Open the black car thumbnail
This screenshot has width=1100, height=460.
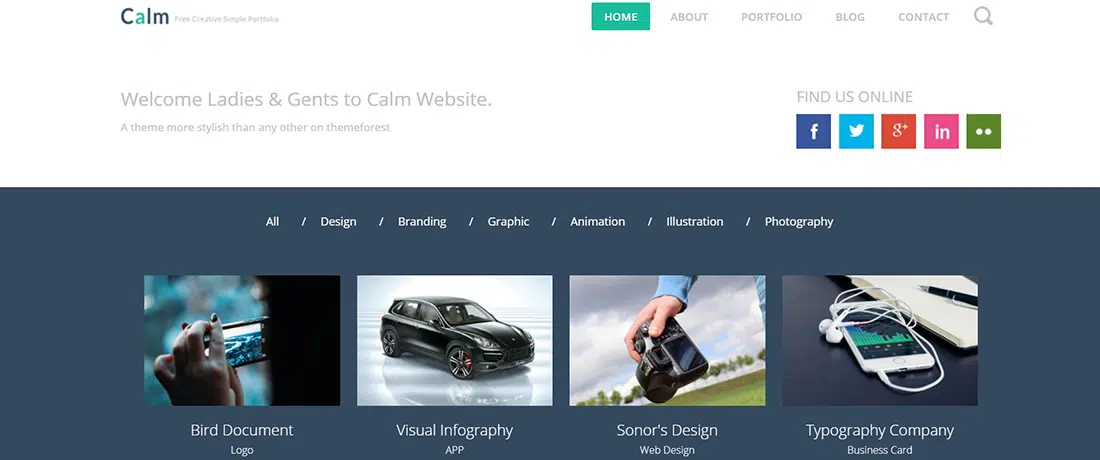coord(455,340)
